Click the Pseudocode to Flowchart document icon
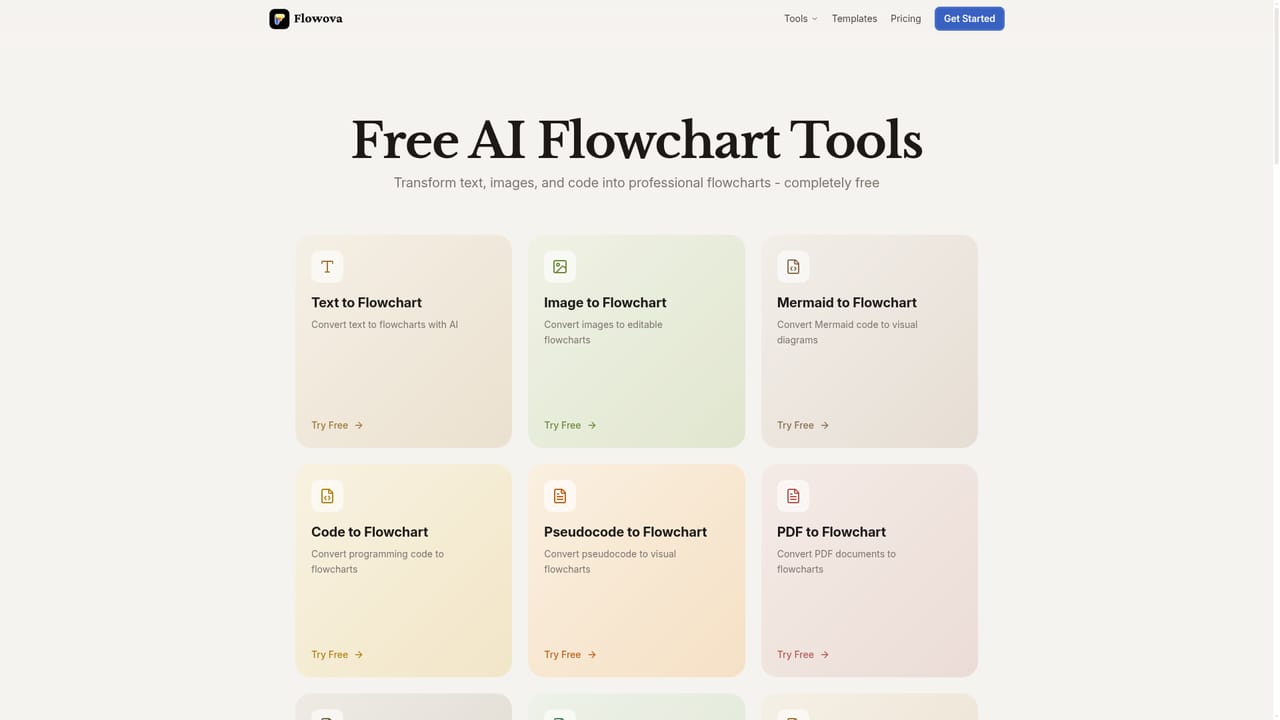This screenshot has height=720, width=1280. point(560,496)
